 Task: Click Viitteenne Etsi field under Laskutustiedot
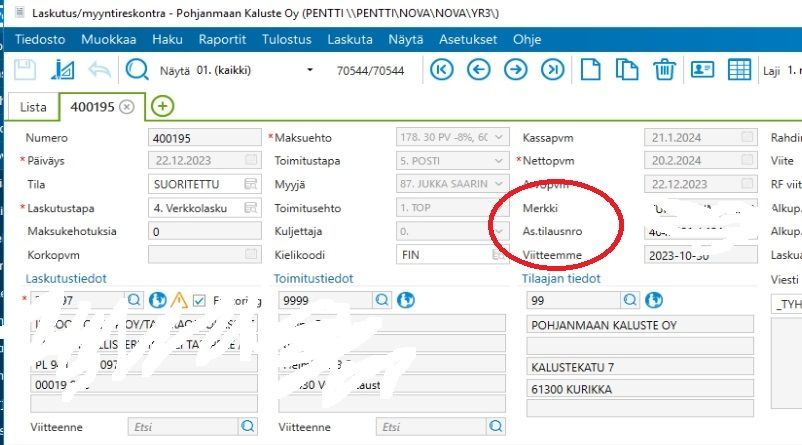[x=183, y=427]
